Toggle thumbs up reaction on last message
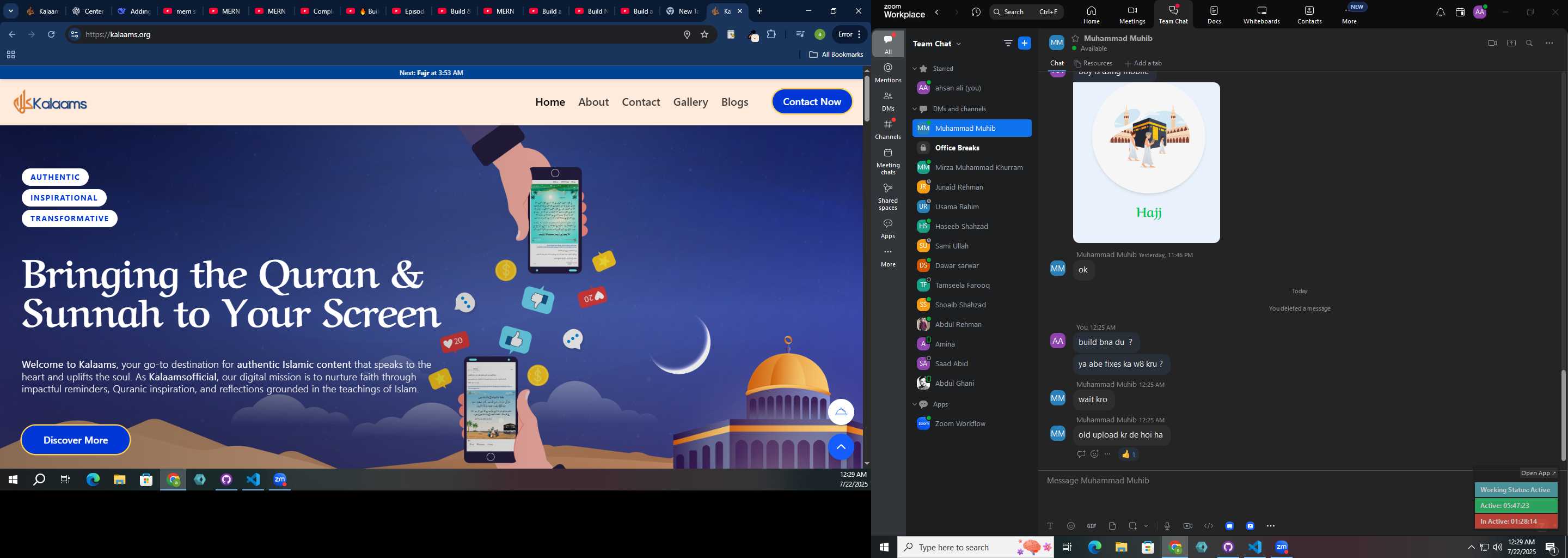The width and height of the screenshot is (1568, 558). (x=1129, y=454)
